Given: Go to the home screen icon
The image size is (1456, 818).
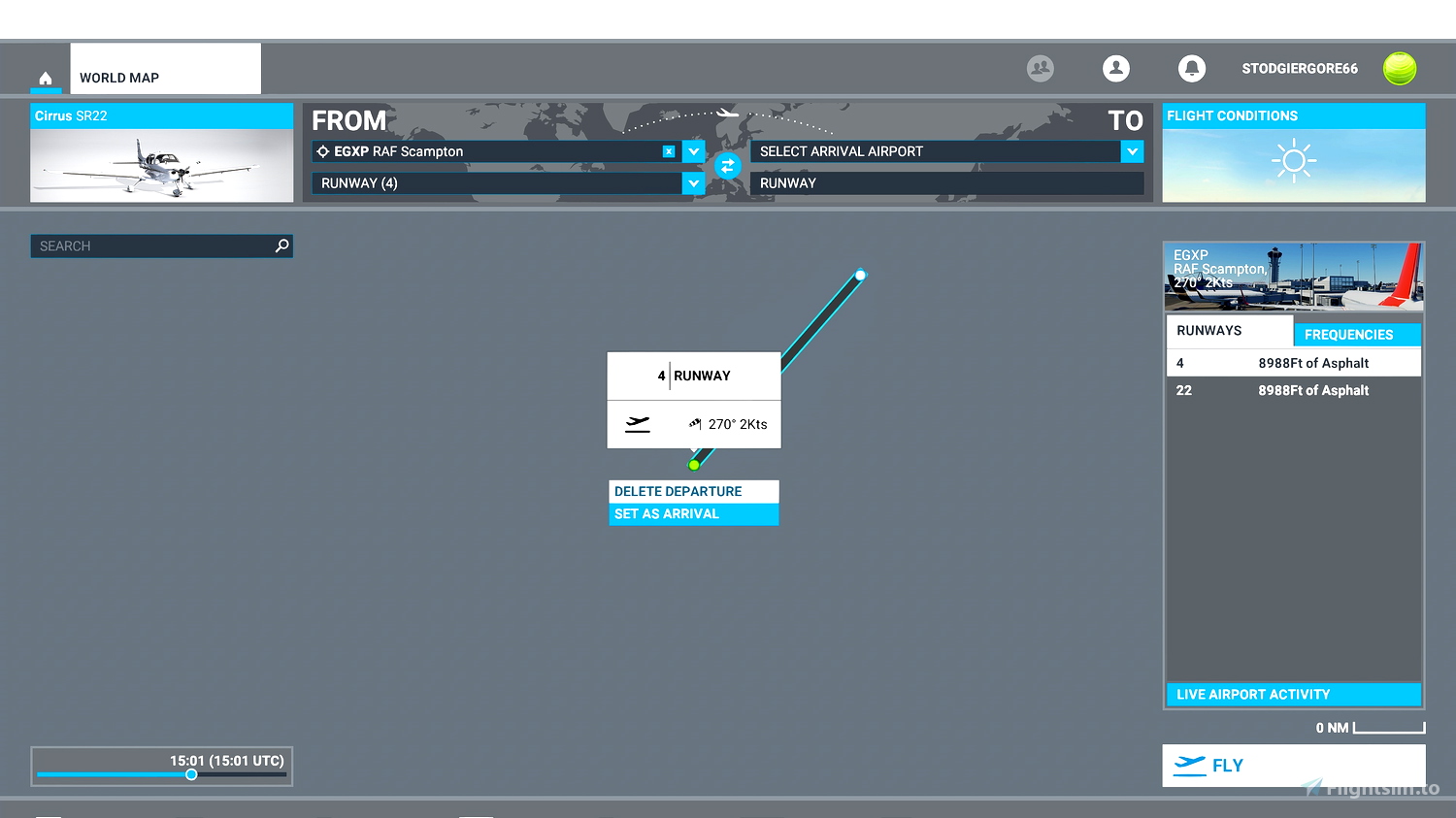Looking at the screenshot, I should [46, 78].
